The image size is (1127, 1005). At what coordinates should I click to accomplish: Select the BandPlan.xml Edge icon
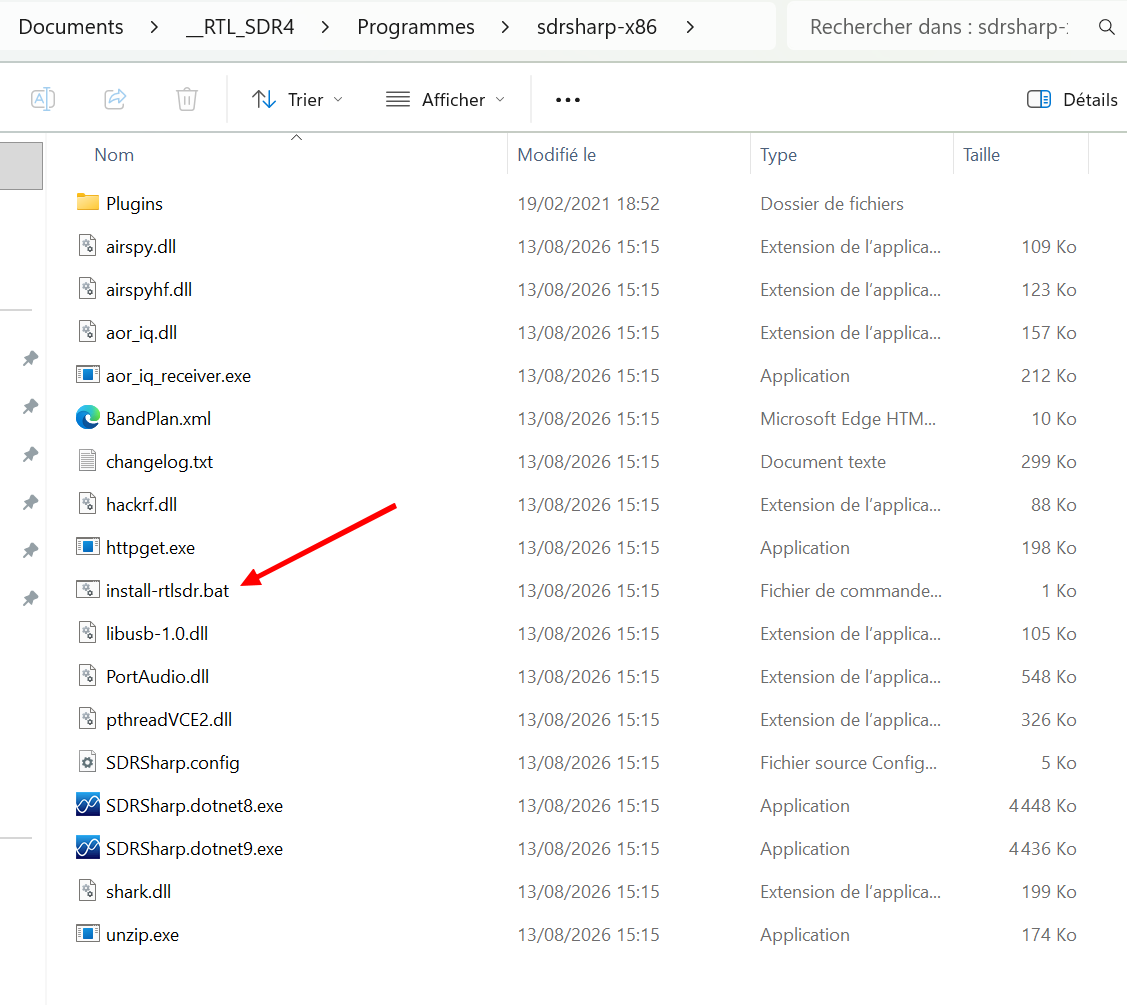88,418
